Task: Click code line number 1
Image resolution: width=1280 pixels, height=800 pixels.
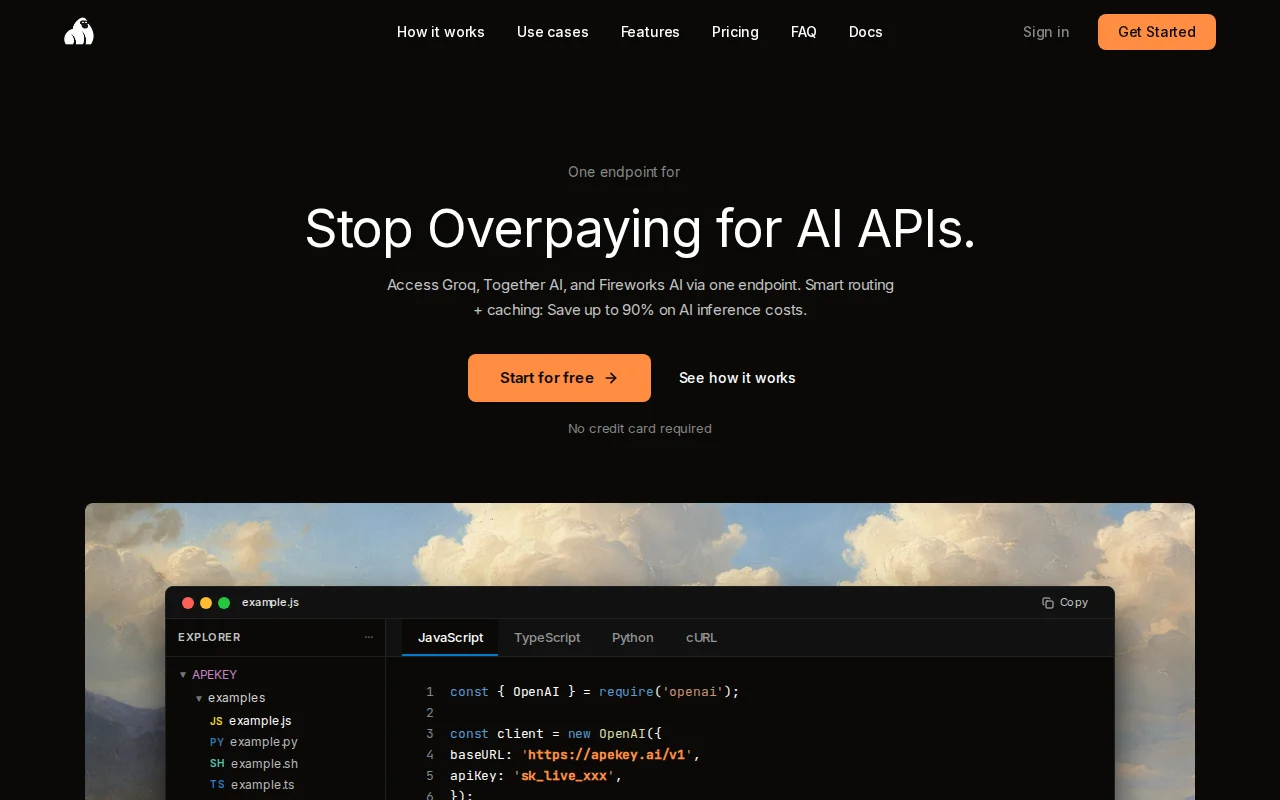Action: [x=430, y=692]
